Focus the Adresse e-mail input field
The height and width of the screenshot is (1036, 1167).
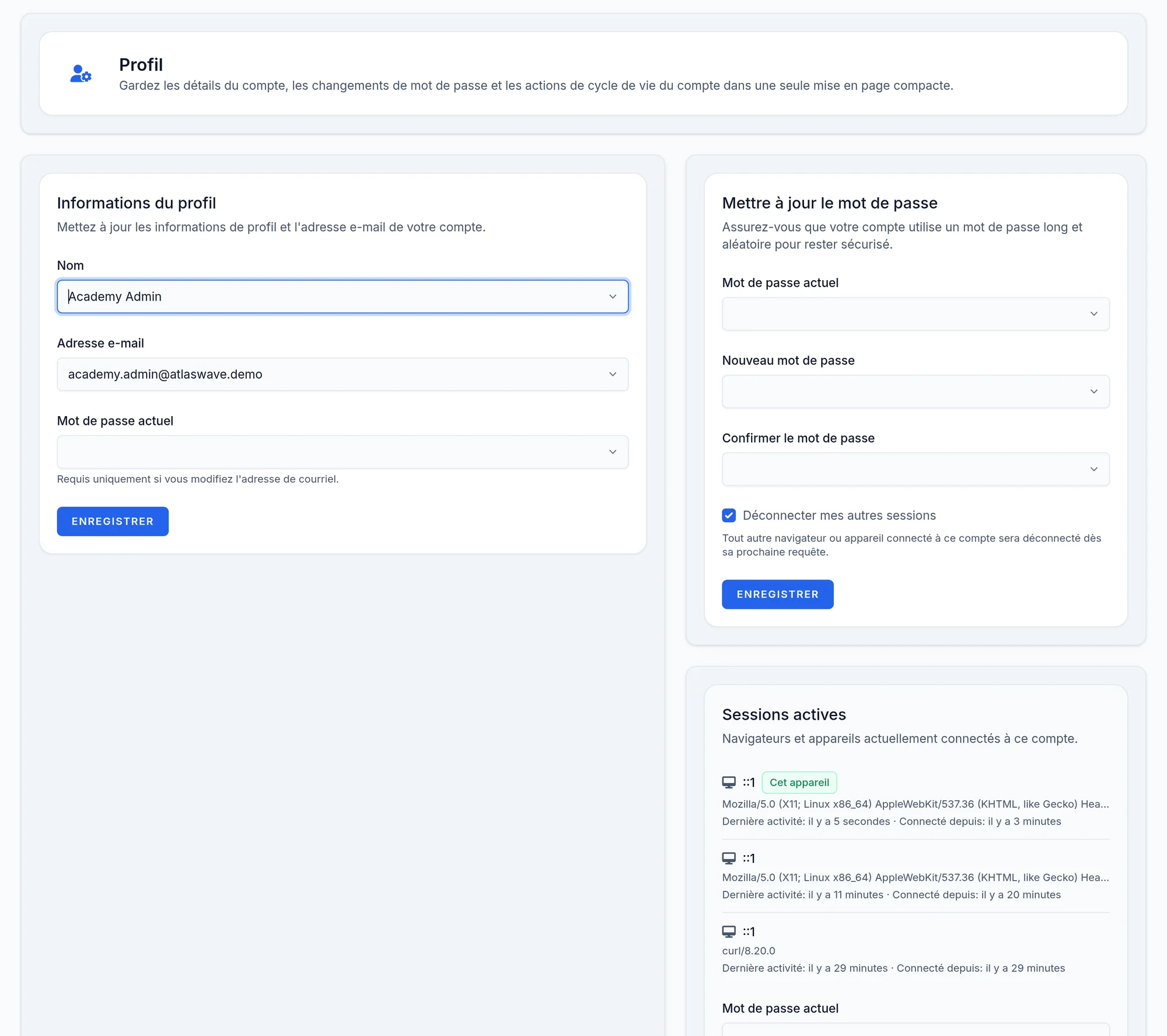point(343,374)
